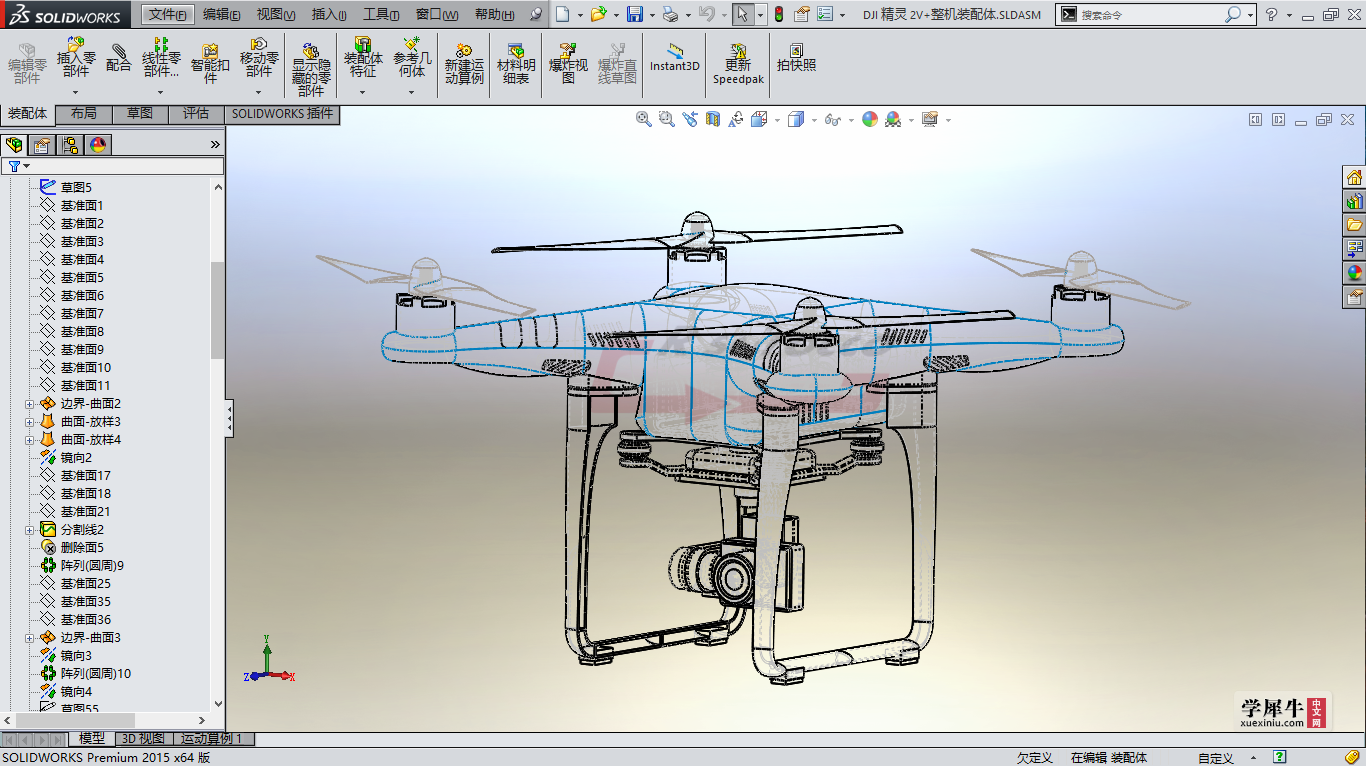The image size is (1366, 766).
Task: Open tree filter funnel dropdown
Action: coord(18,166)
